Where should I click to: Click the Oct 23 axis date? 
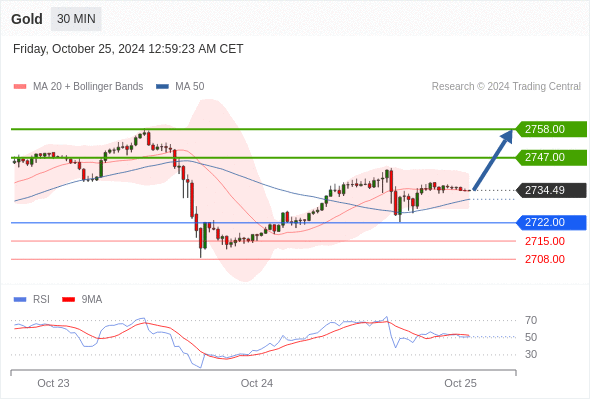click(53, 383)
